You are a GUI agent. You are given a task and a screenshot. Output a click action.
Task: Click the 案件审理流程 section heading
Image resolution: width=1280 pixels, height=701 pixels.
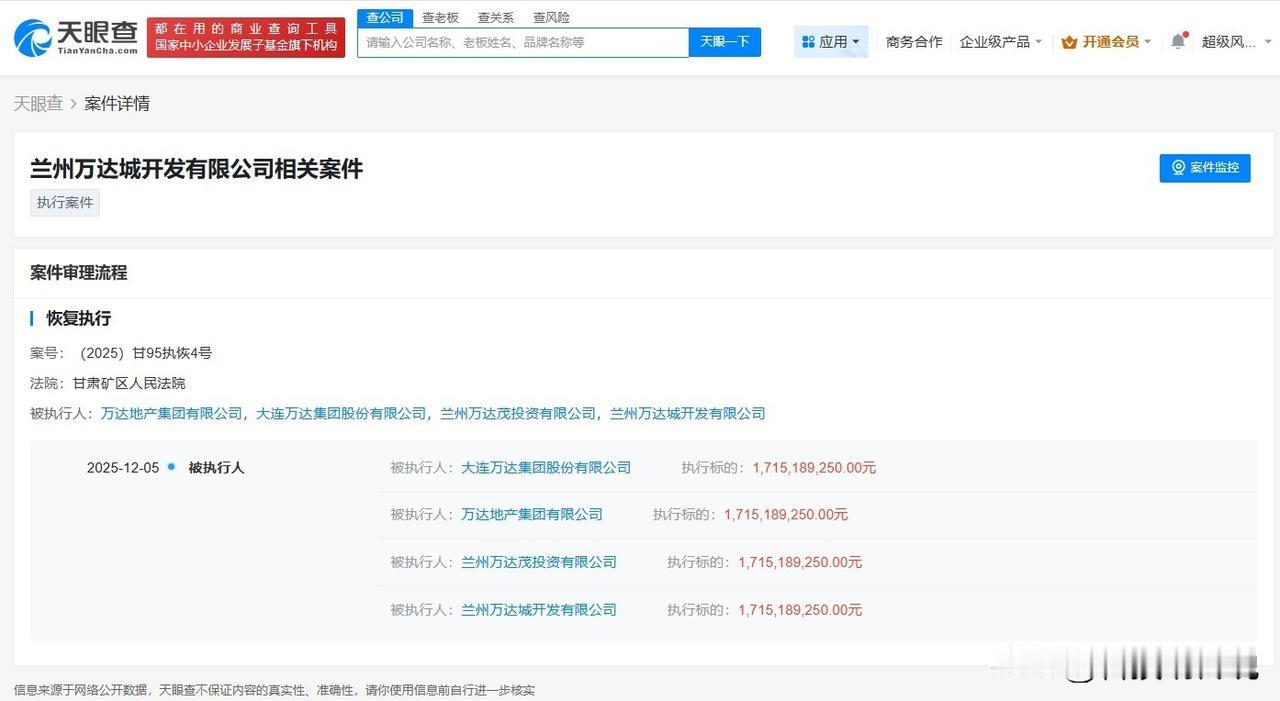point(79,273)
